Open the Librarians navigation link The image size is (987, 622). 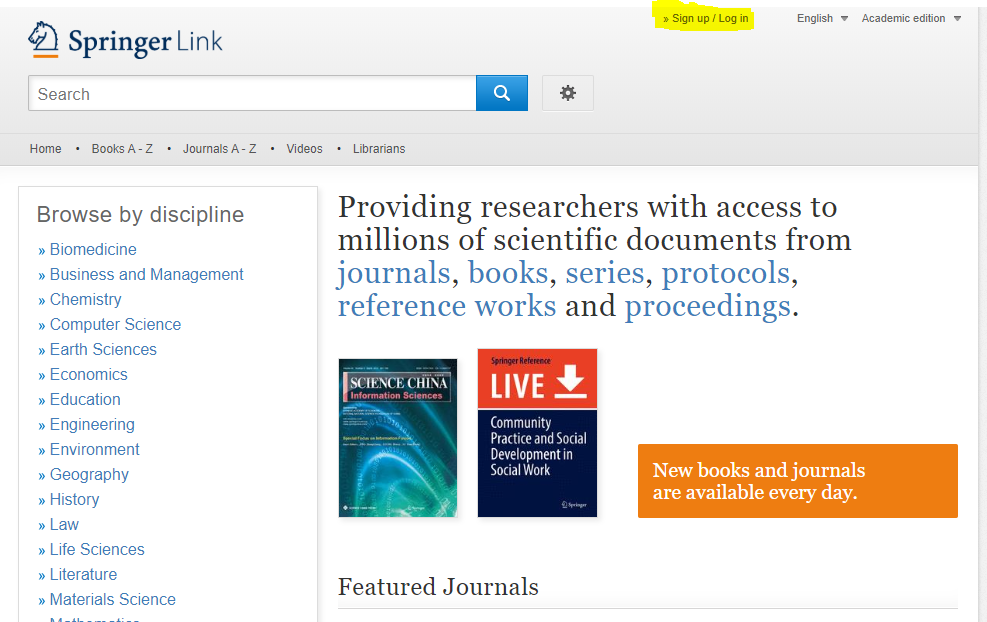pos(379,149)
